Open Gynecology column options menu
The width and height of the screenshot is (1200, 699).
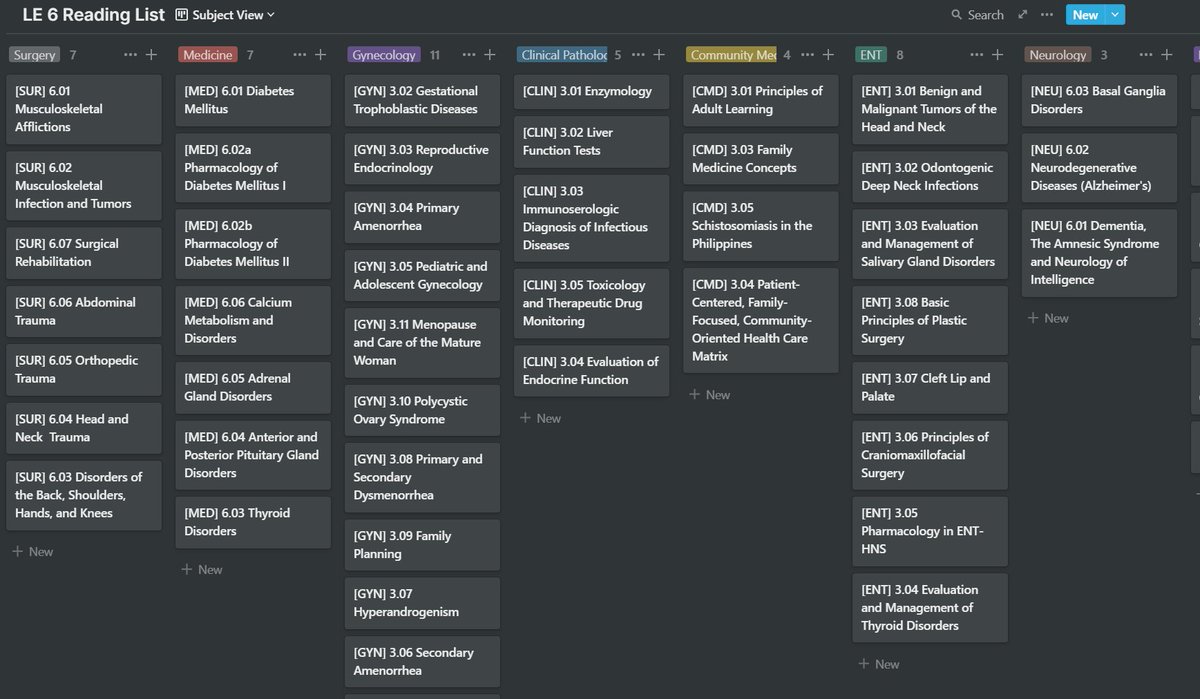tap(469, 55)
